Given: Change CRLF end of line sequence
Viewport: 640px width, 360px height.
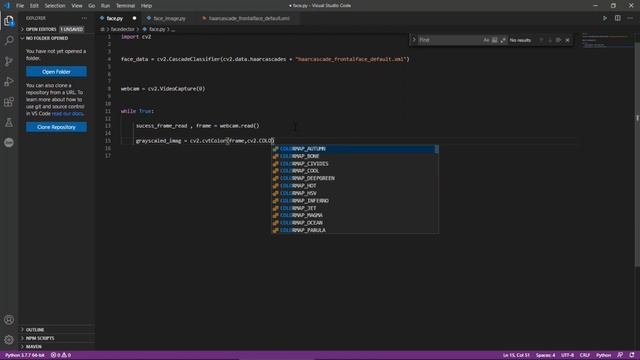Looking at the screenshot, I should tap(585, 355).
